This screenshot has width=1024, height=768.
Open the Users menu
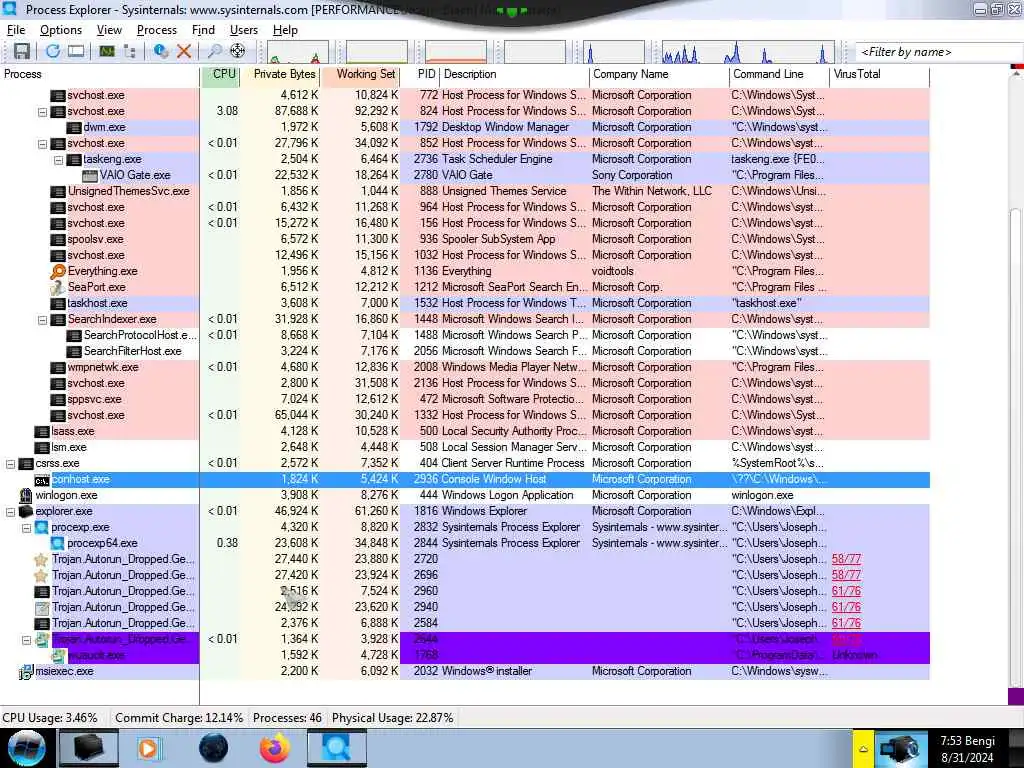pos(244,30)
